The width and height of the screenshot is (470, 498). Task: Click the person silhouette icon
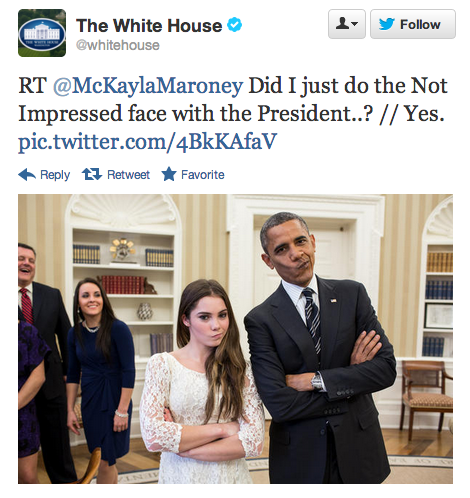point(342,24)
